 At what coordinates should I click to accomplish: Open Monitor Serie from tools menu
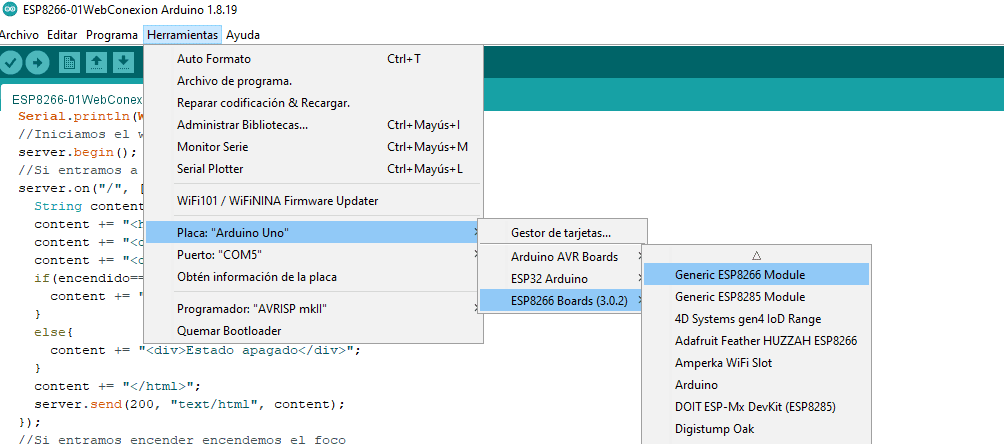point(313,147)
